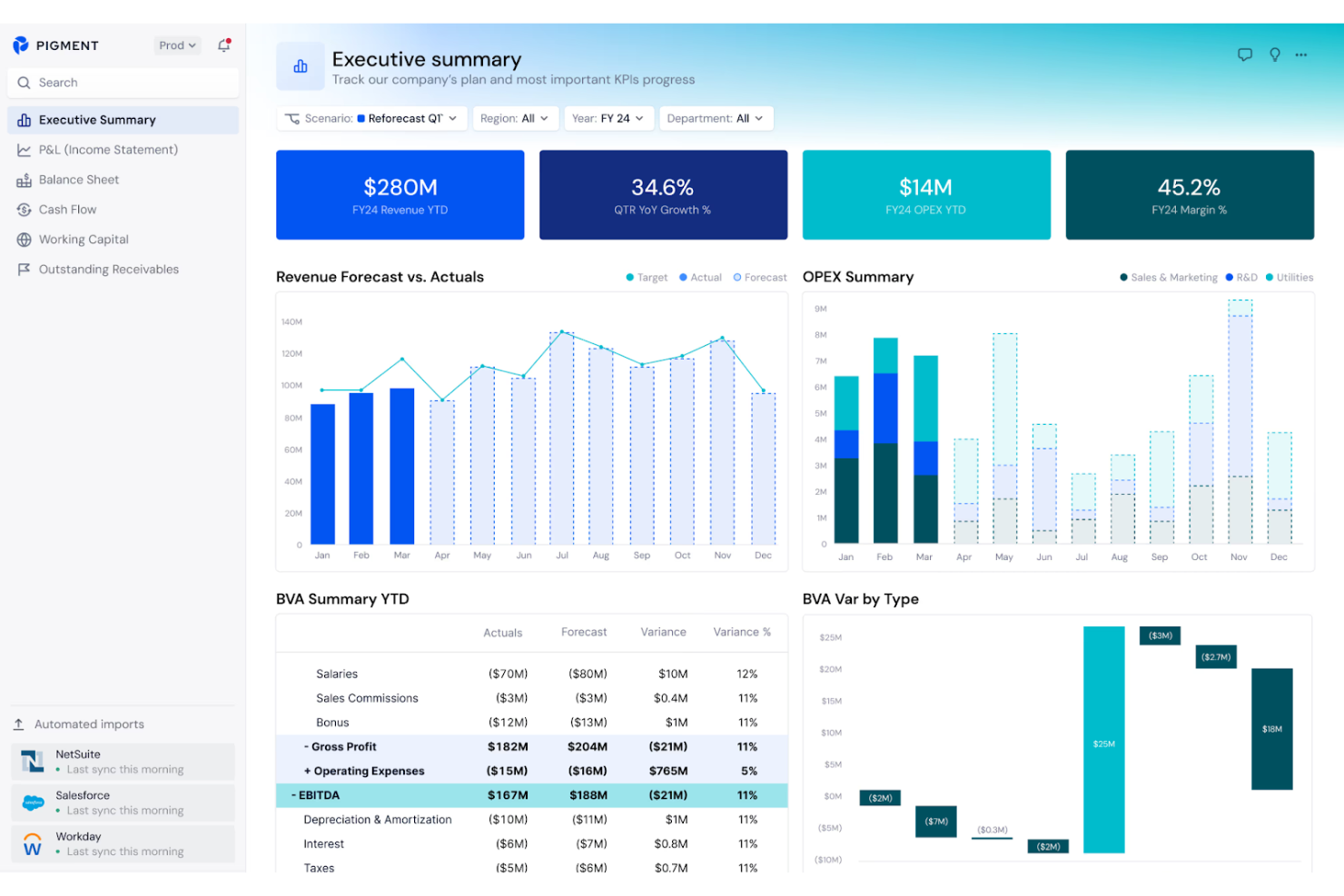Open the Outstanding Receivables page
Viewport: 1344px width, 896px height.
(x=109, y=269)
